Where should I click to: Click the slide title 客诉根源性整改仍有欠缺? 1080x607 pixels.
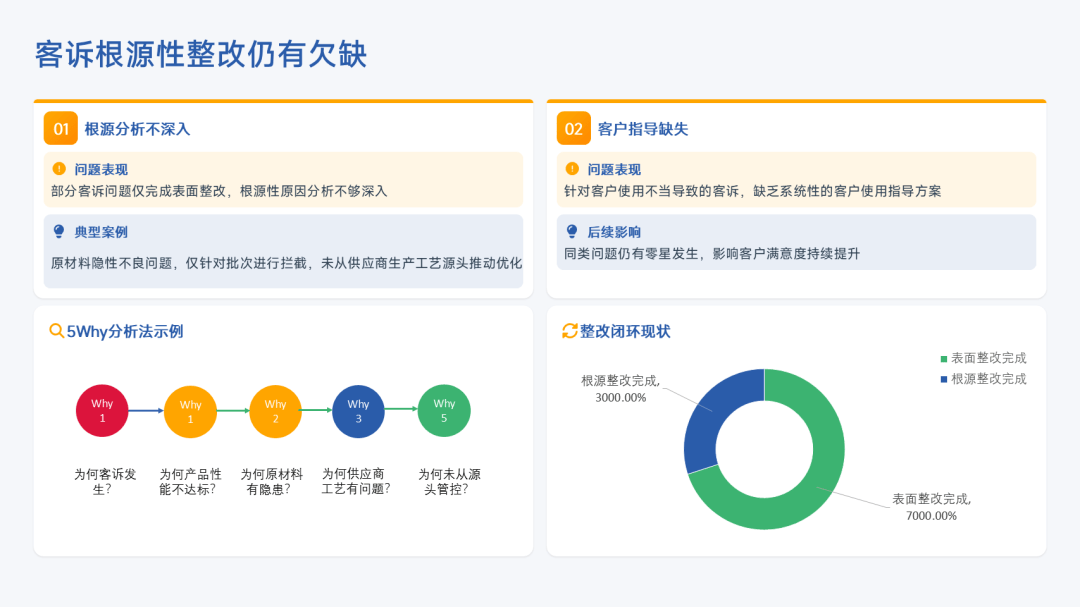coord(201,54)
